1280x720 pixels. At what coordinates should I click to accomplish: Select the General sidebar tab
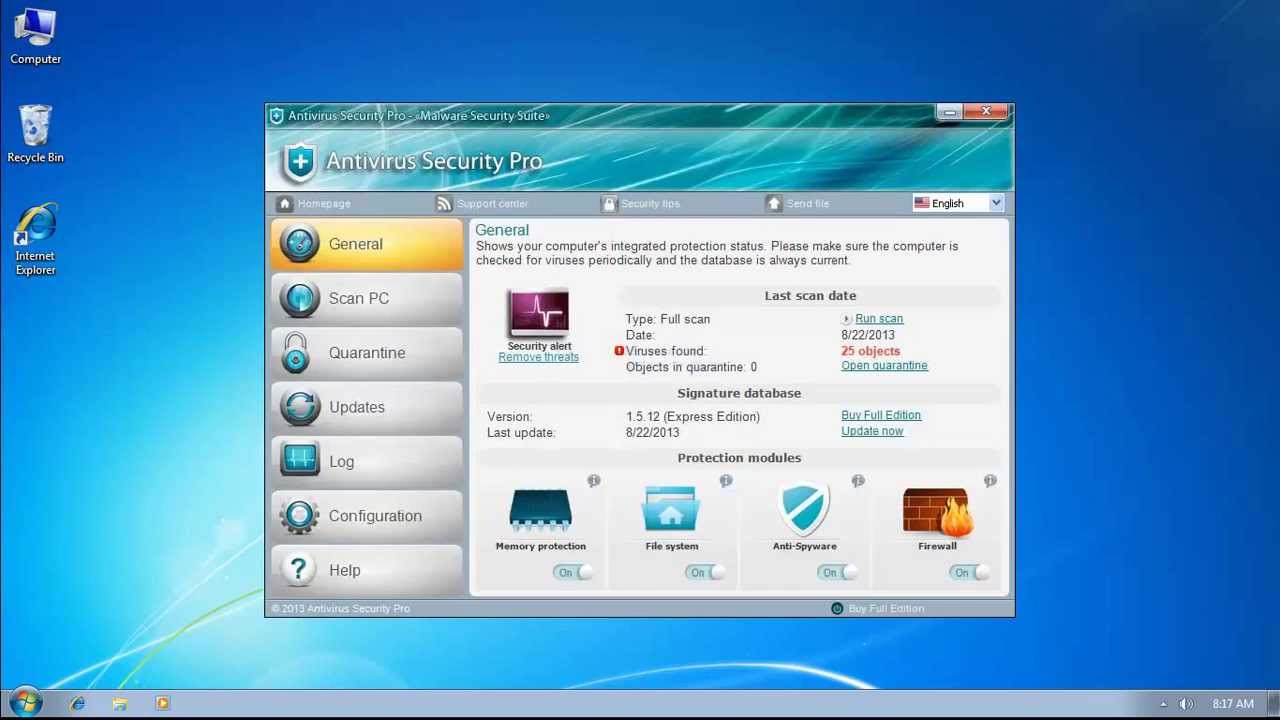point(366,244)
